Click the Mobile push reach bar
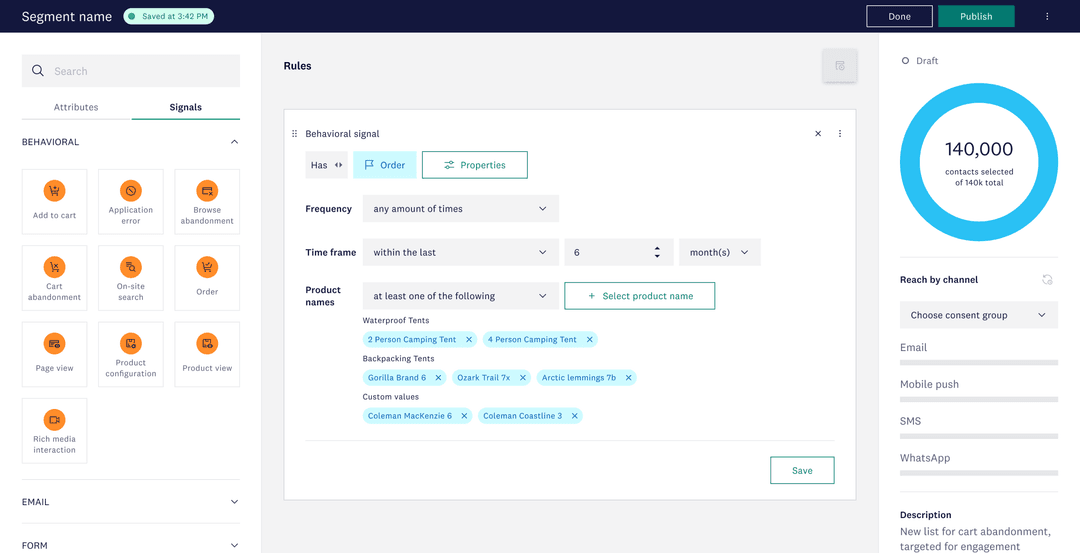The height and width of the screenshot is (553, 1080). pyautogui.click(x=979, y=399)
